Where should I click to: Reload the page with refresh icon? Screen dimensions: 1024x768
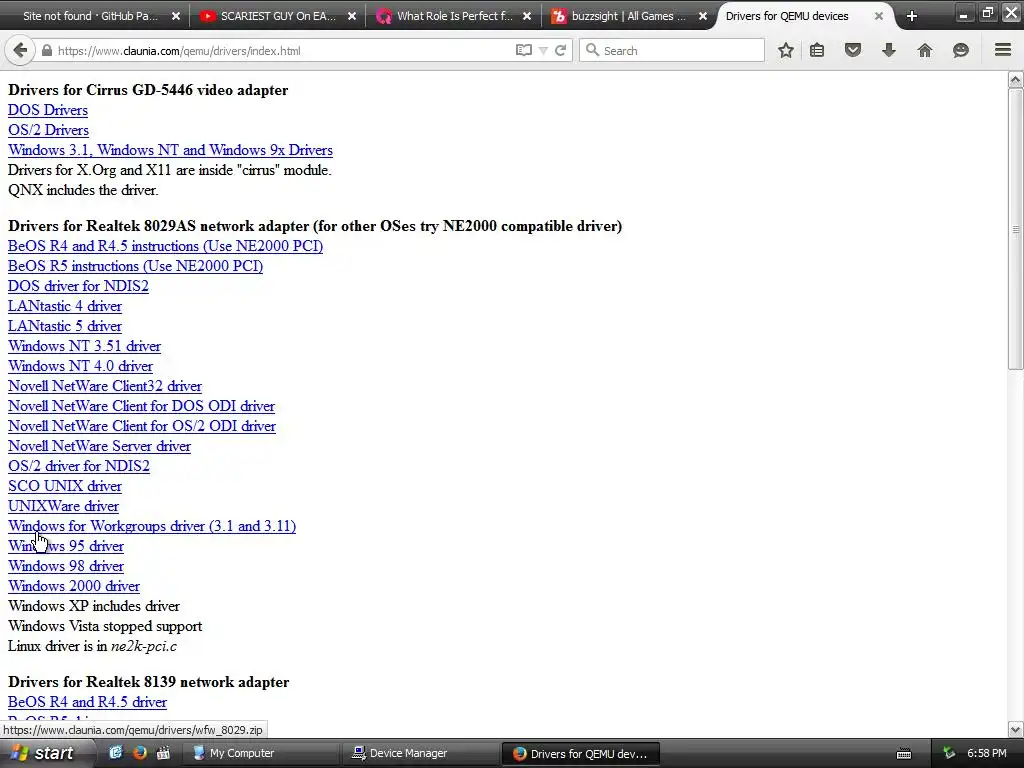[560, 50]
